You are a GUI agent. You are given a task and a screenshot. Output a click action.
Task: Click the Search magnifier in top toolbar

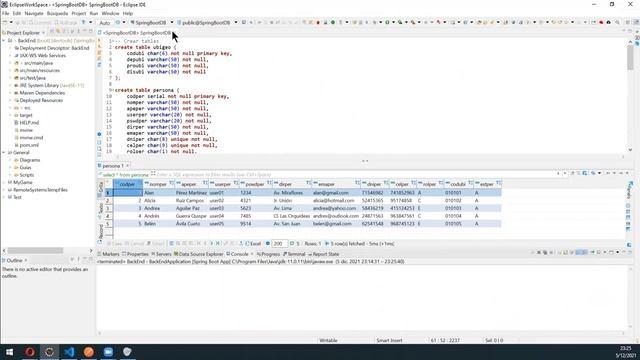point(617,22)
